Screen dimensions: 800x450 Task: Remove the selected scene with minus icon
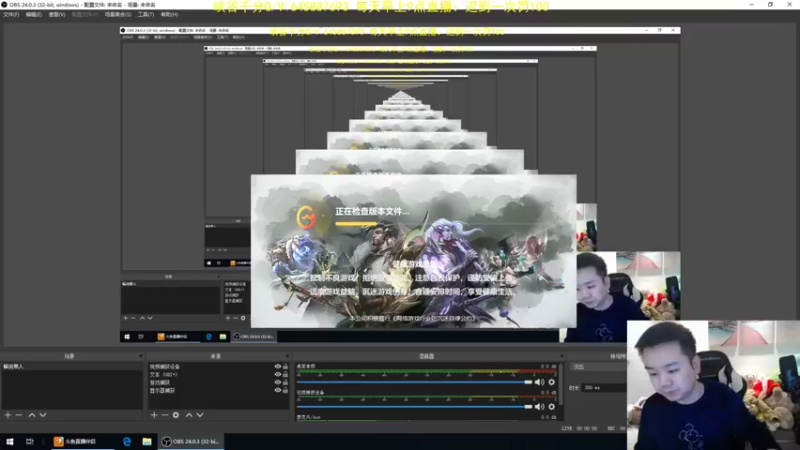(19, 415)
